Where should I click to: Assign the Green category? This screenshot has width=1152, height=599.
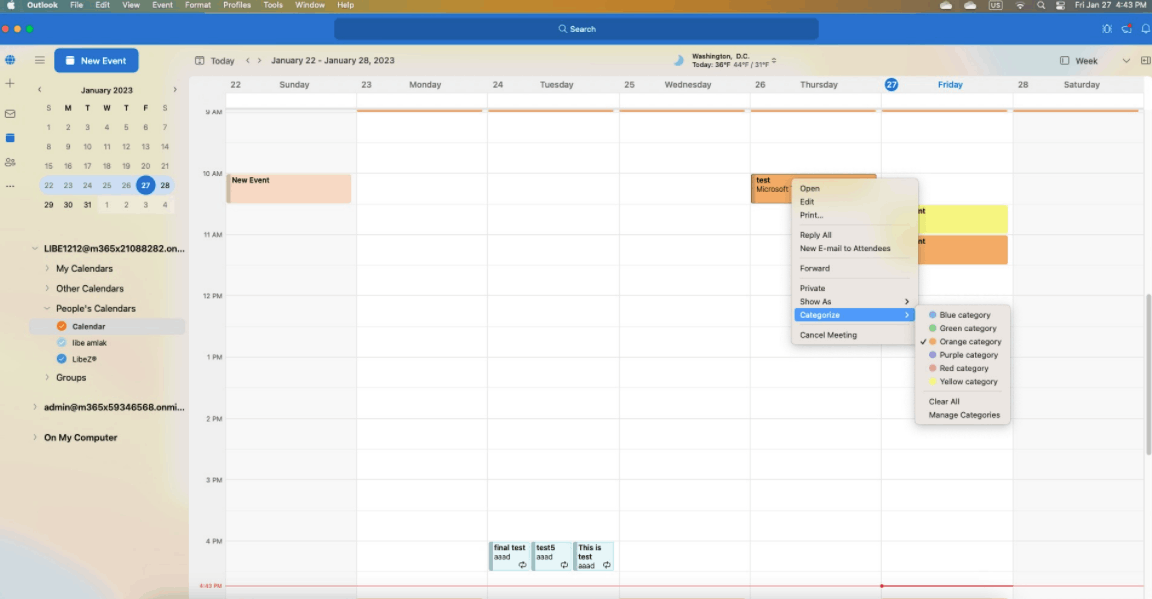(x=962, y=329)
